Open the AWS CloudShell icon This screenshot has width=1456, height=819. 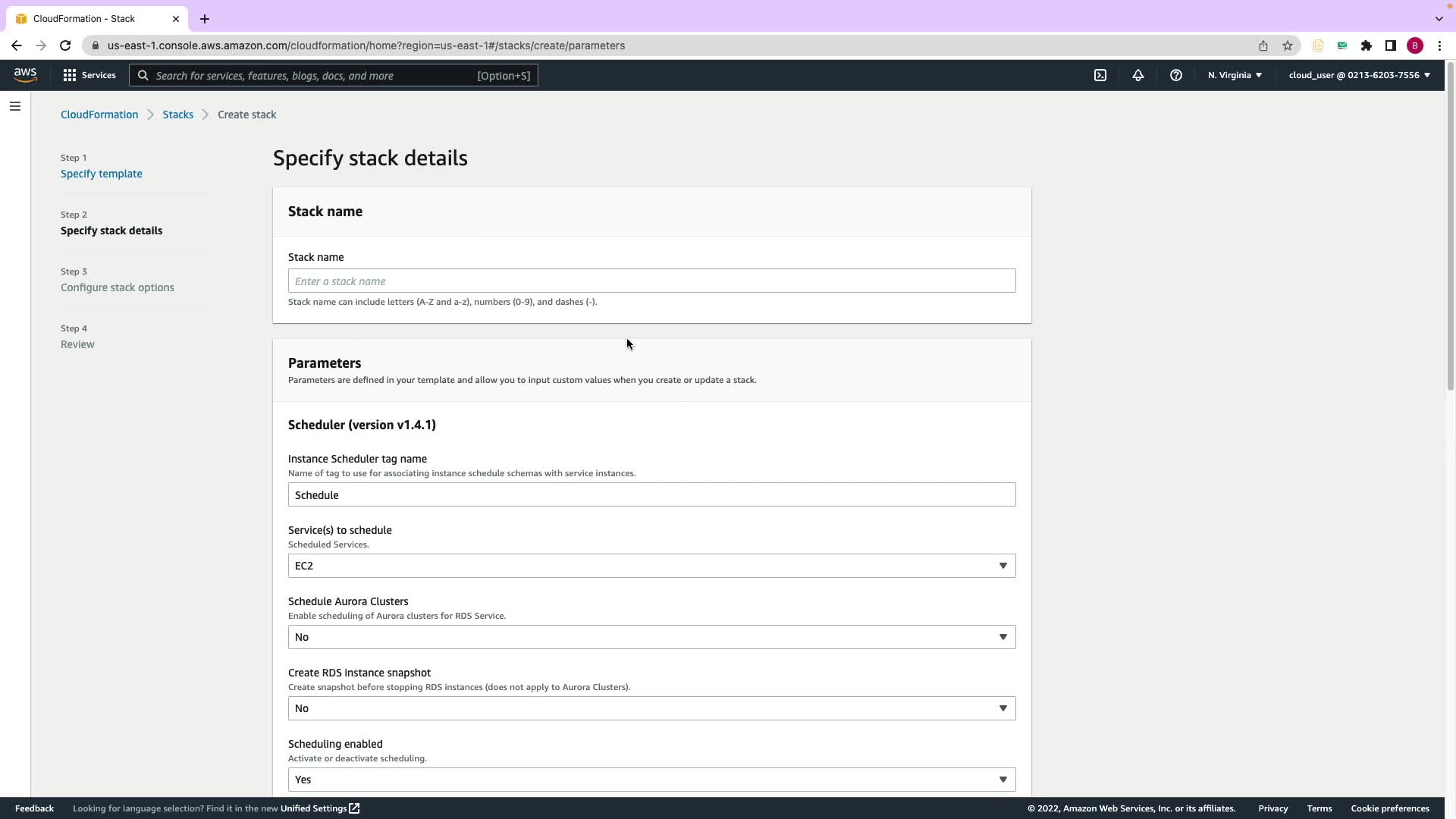(1100, 75)
